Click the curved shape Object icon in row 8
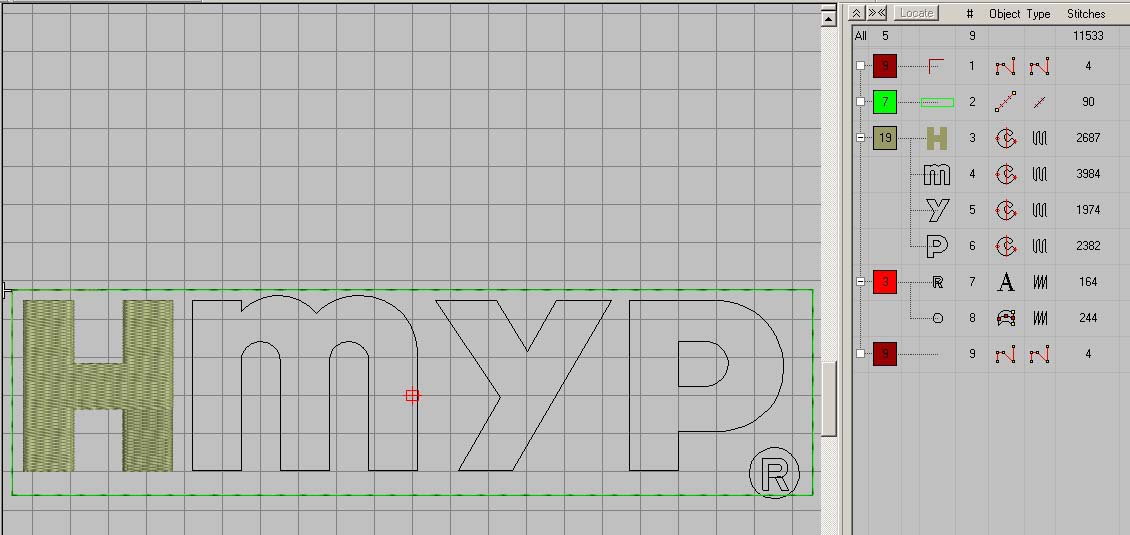 pyautogui.click(x=1006, y=318)
